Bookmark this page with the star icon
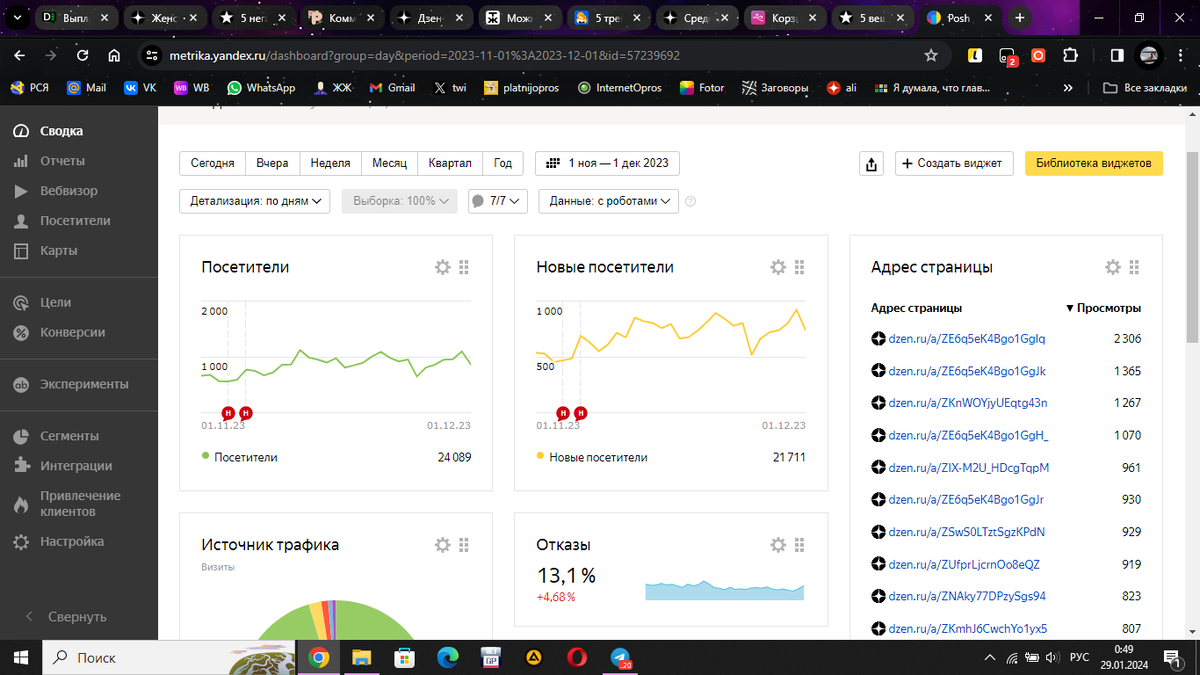Image resolution: width=1200 pixels, height=675 pixels. point(931,56)
